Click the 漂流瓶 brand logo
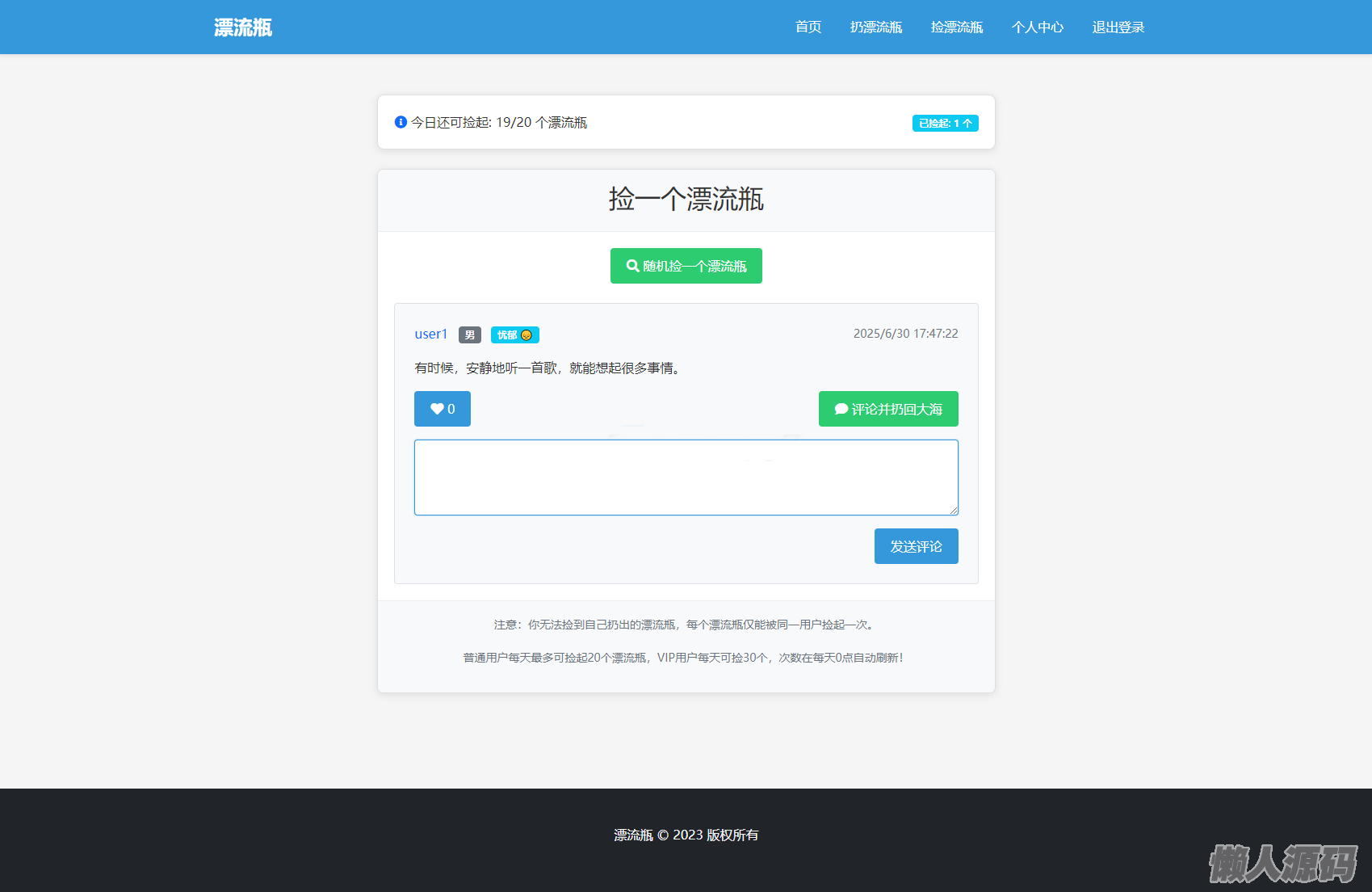This screenshot has width=1372, height=892. pyautogui.click(x=243, y=27)
